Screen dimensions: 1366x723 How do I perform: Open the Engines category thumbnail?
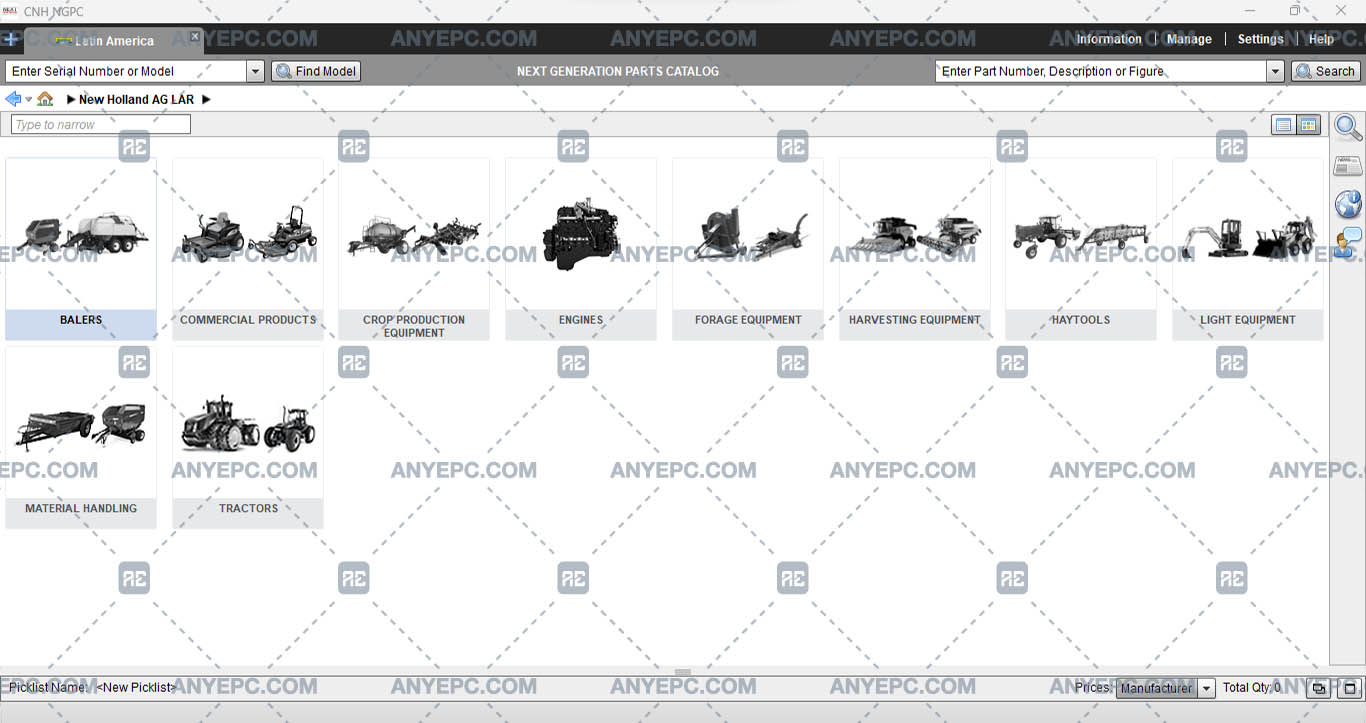[x=581, y=234]
